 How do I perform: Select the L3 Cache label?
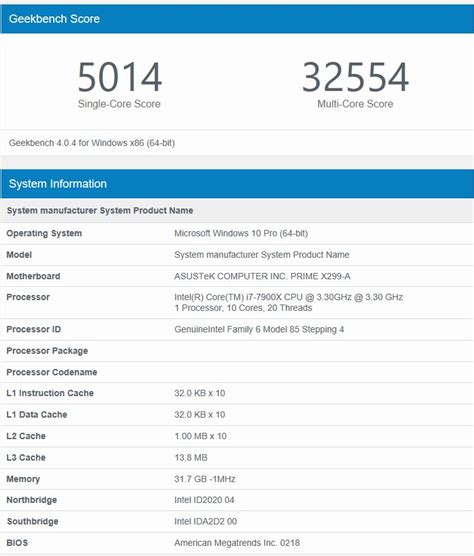click(x=26, y=457)
